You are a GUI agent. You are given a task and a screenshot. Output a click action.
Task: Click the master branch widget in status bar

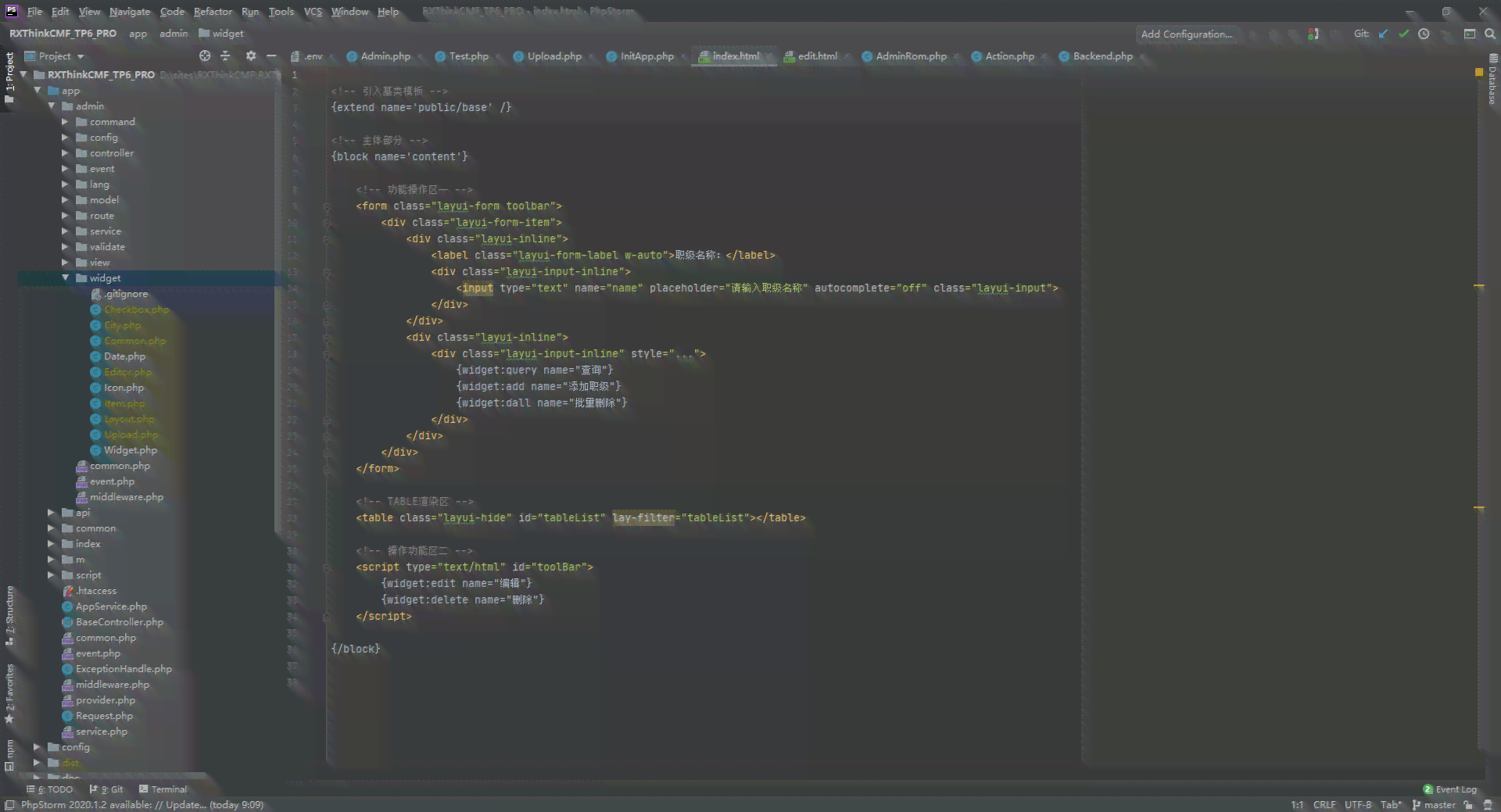[x=1434, y=805]
